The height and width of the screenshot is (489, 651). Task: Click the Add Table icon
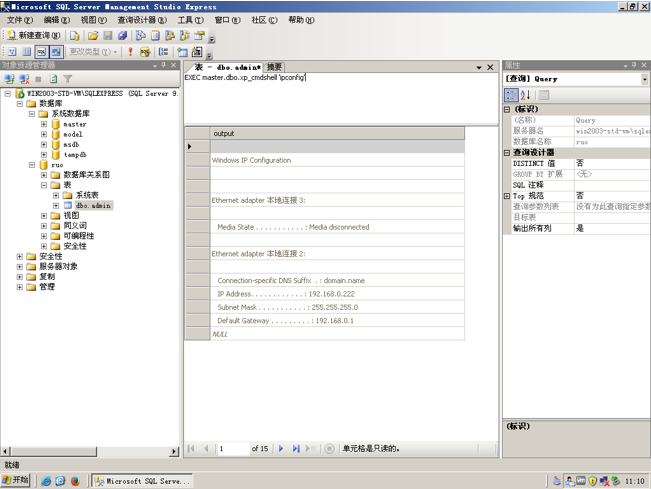pos(183,52)
